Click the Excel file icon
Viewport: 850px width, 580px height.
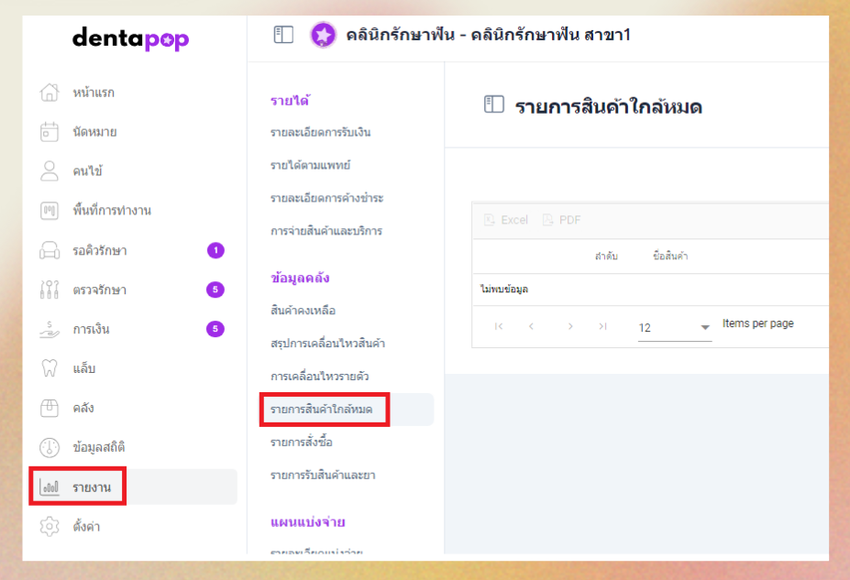(489, 220)
